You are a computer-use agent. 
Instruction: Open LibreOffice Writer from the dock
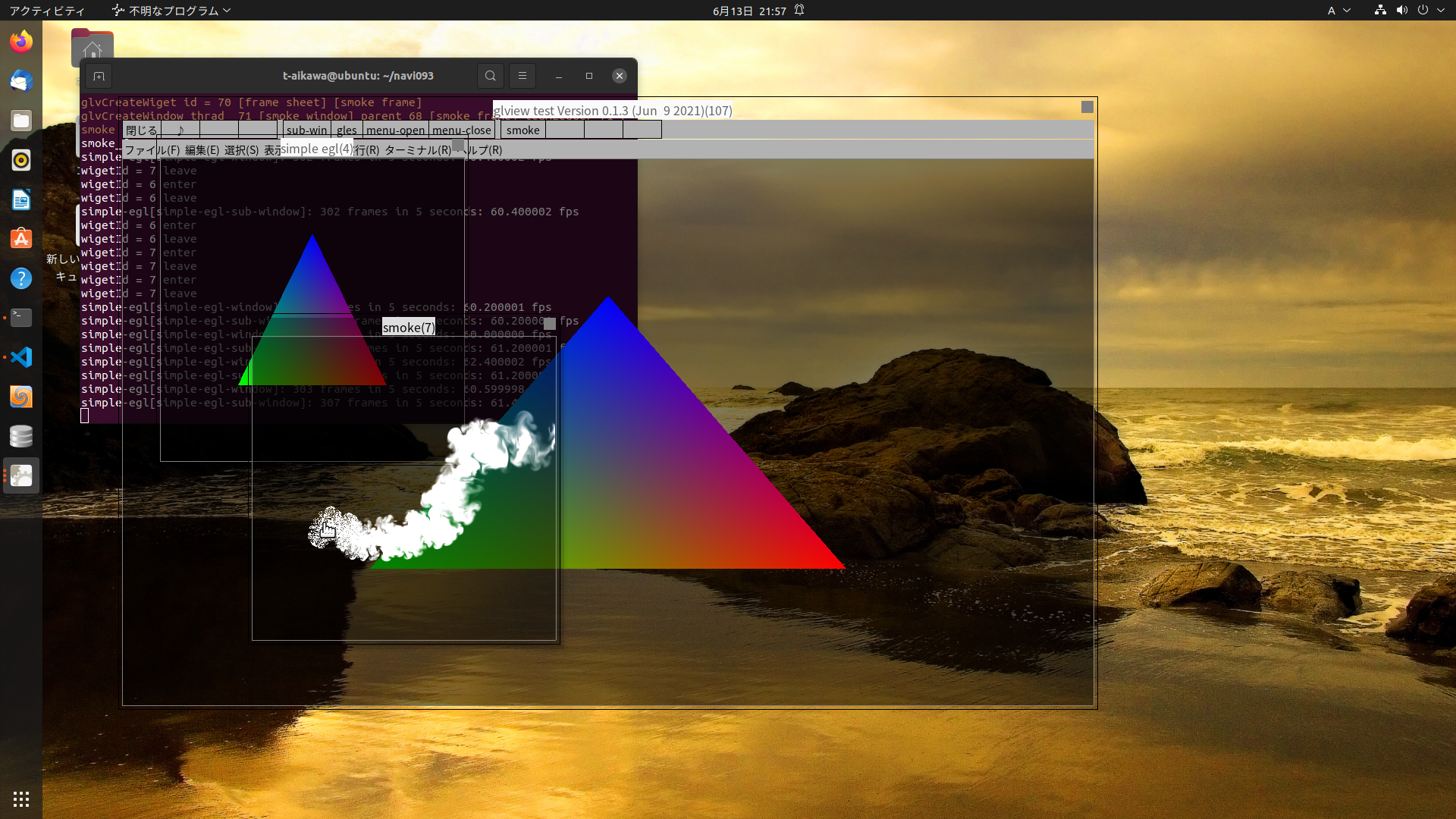21,199
